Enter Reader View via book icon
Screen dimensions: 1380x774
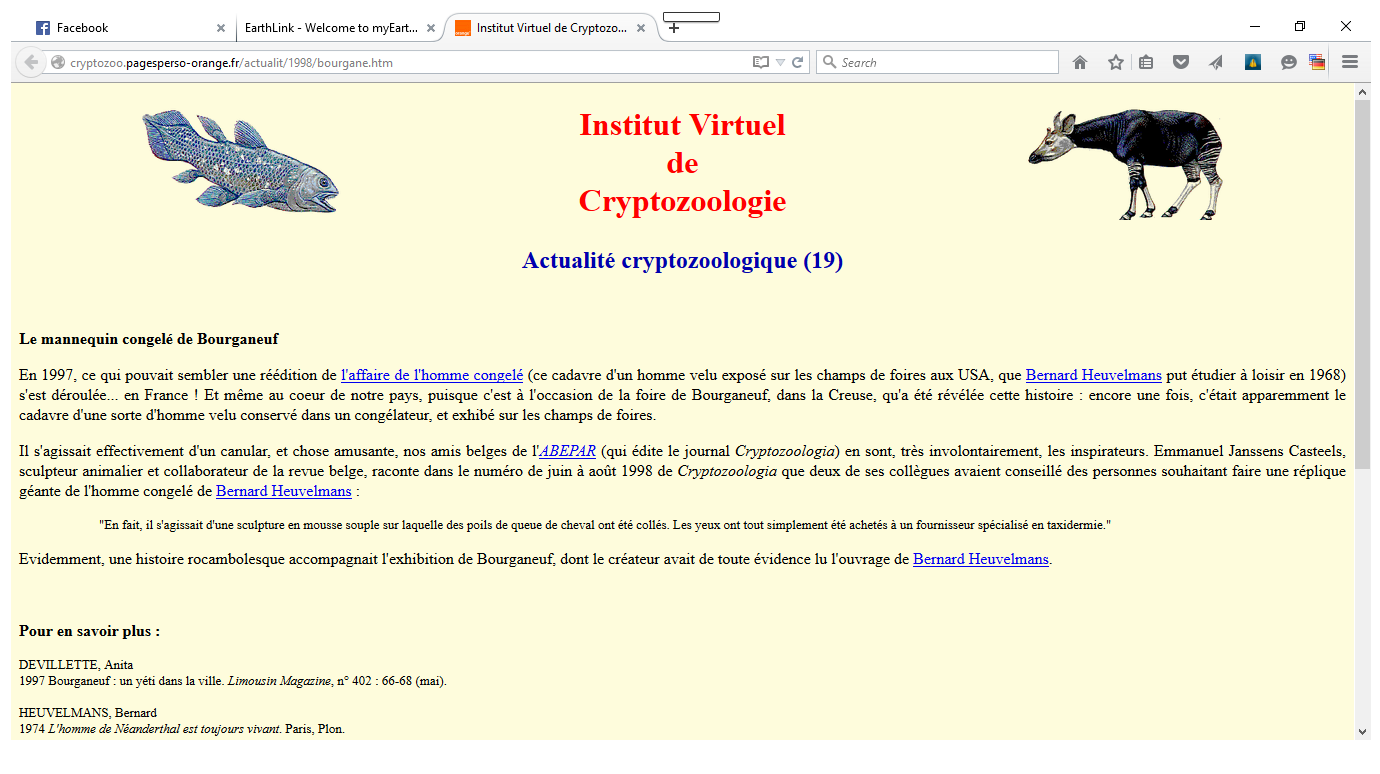pos(761,62)
